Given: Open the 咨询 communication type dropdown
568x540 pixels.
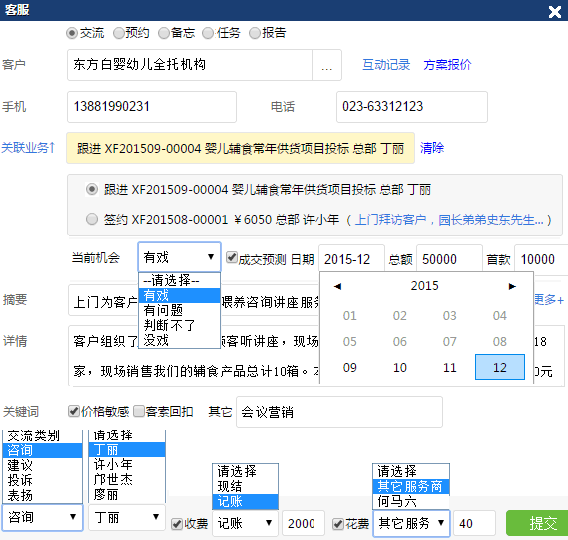Looking at the screenshot, I should pos(43,517).
